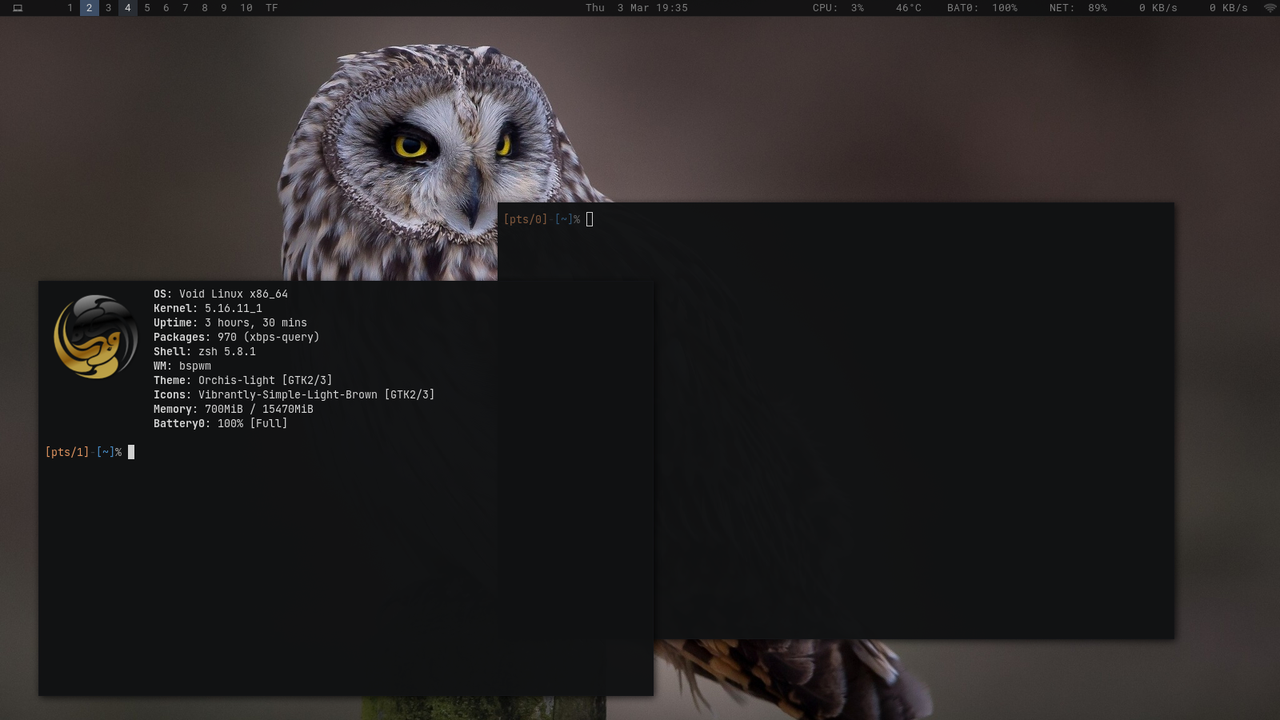
Task: Click the BAT0 100% battery indicator
Action: click(x=982, y=8)
